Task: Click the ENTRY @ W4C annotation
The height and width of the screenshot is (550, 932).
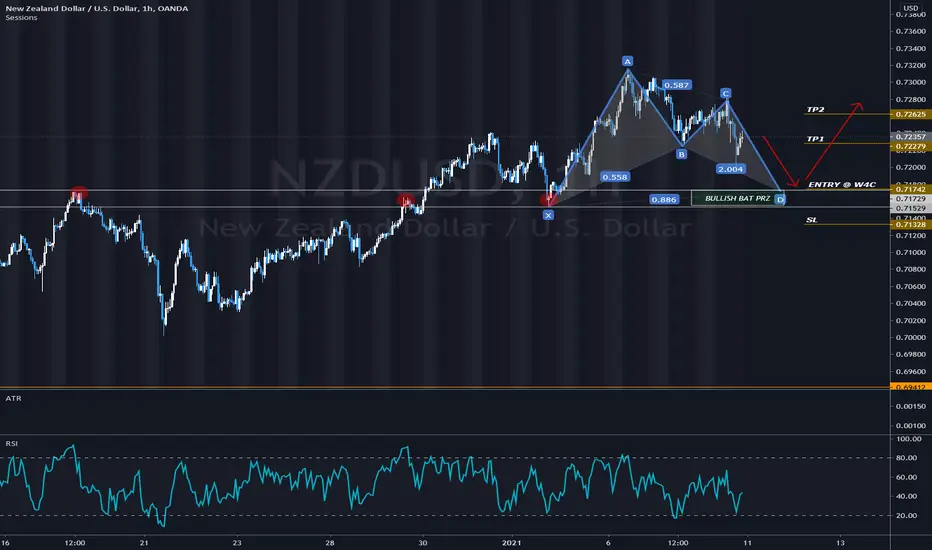Action: [x=842, y=184]
